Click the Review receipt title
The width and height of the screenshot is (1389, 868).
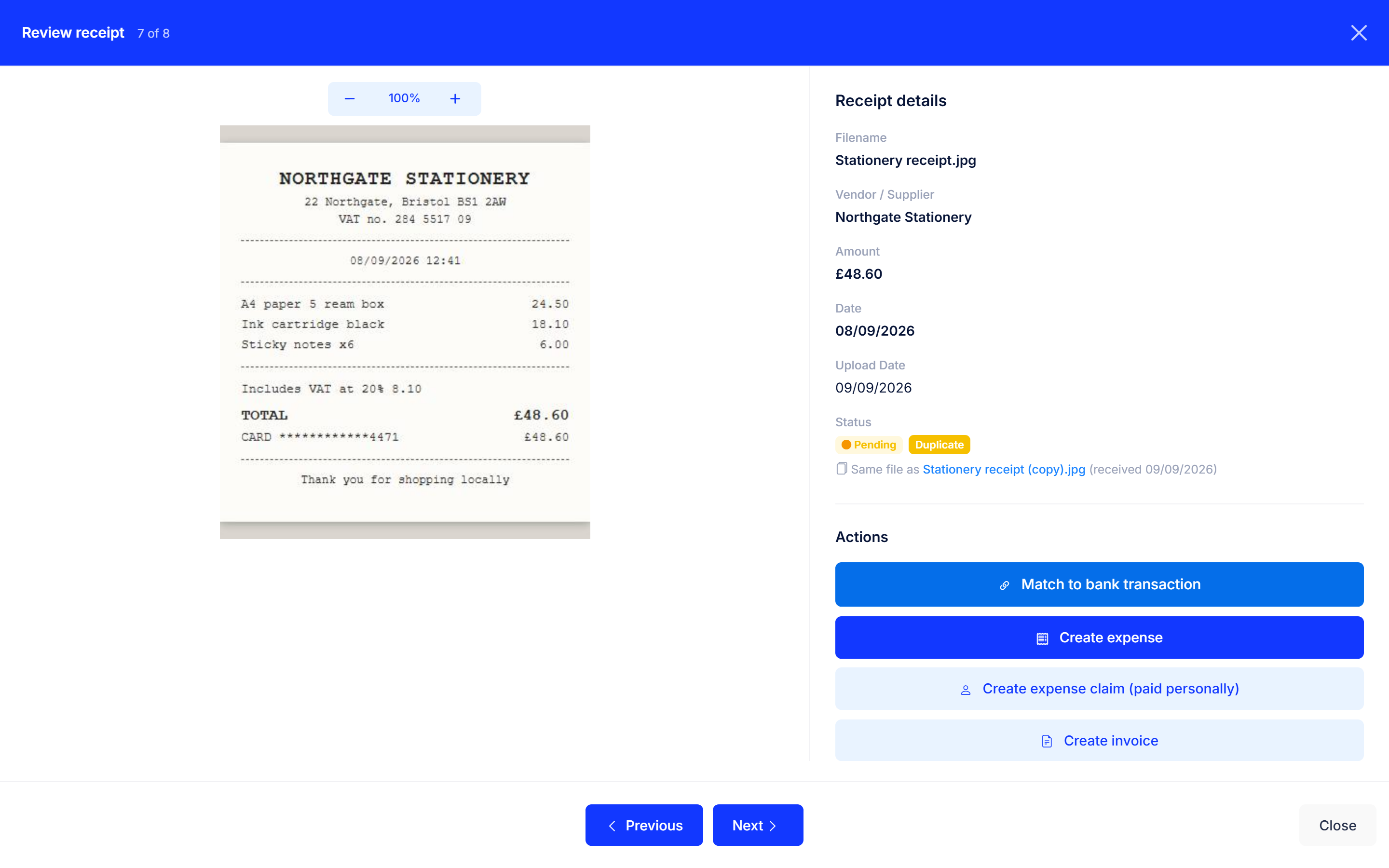[73, 33]
